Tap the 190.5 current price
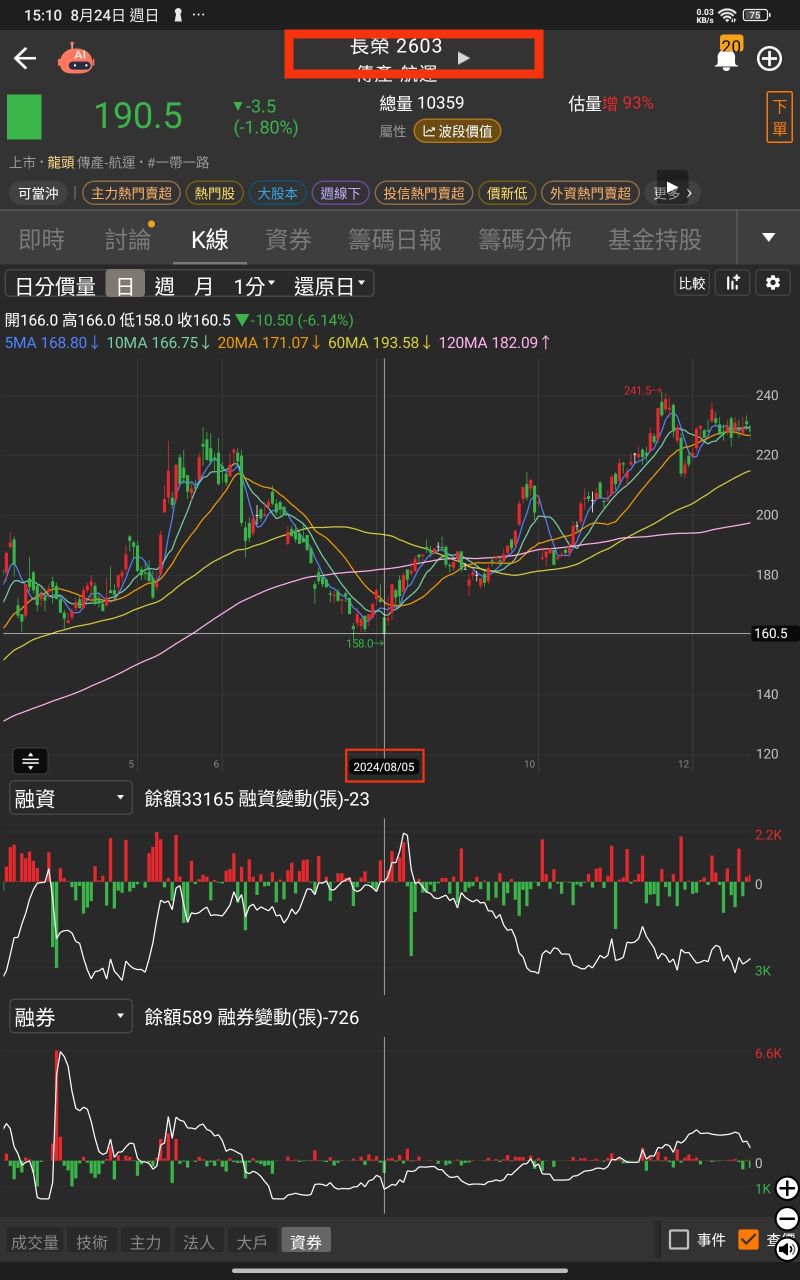Screen dimensions: 800x1280 pyautogui.click(x=138, y=116)
